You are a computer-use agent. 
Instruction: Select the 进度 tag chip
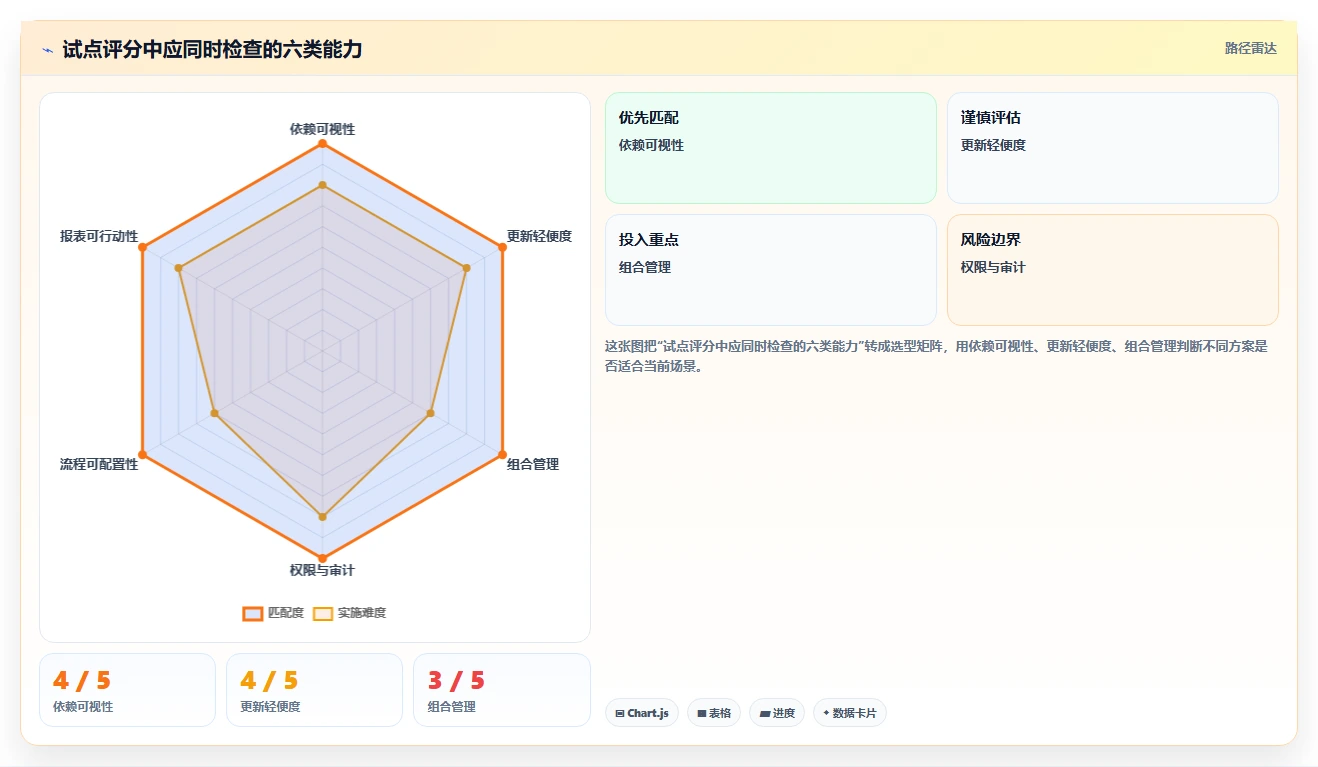coord(777,713)
